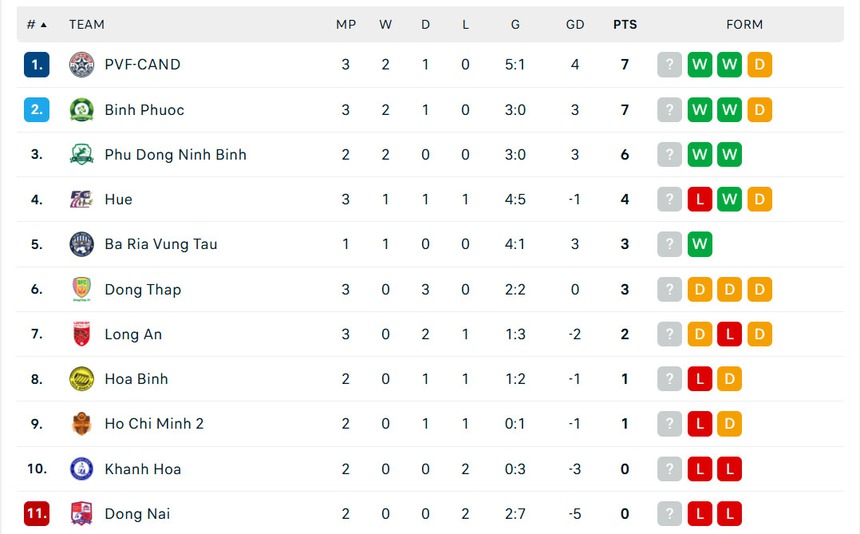The height and width of the screenshot is (534, 860).
Task: Select Ba Ria Vung Tau crest
Action: click(x=81, y=244)
